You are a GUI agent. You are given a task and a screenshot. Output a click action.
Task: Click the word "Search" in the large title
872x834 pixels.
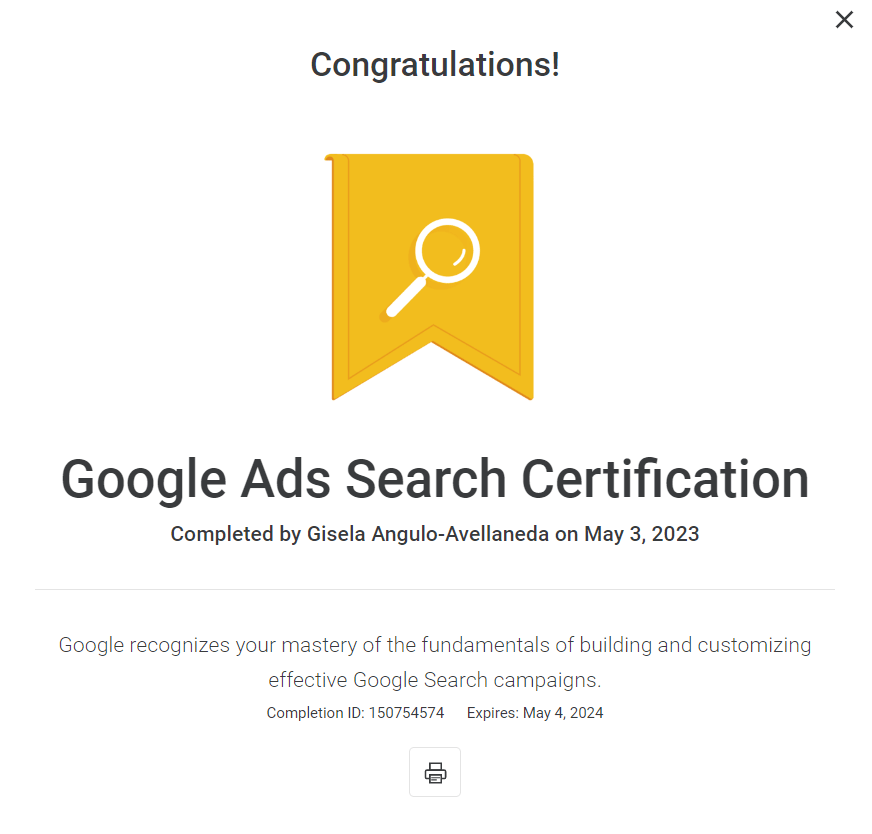click(x=423, y=479)
